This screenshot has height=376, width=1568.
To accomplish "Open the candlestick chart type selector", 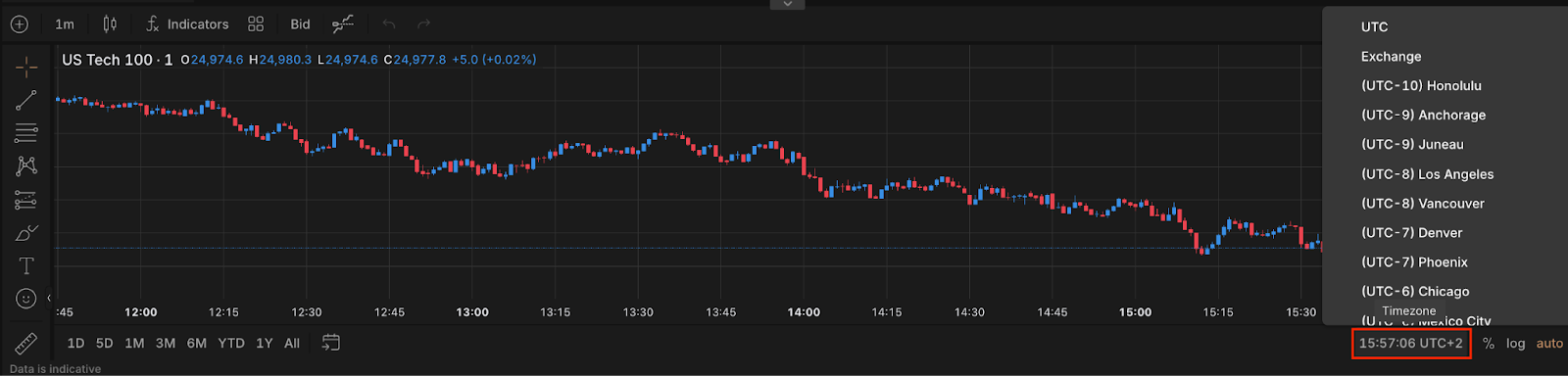I will pos(110,23).
